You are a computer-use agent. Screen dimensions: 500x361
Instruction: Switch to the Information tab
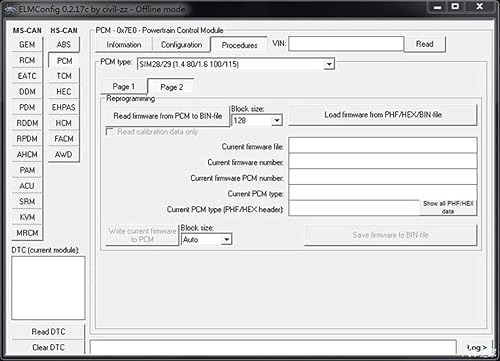click(x=124, y=45)
